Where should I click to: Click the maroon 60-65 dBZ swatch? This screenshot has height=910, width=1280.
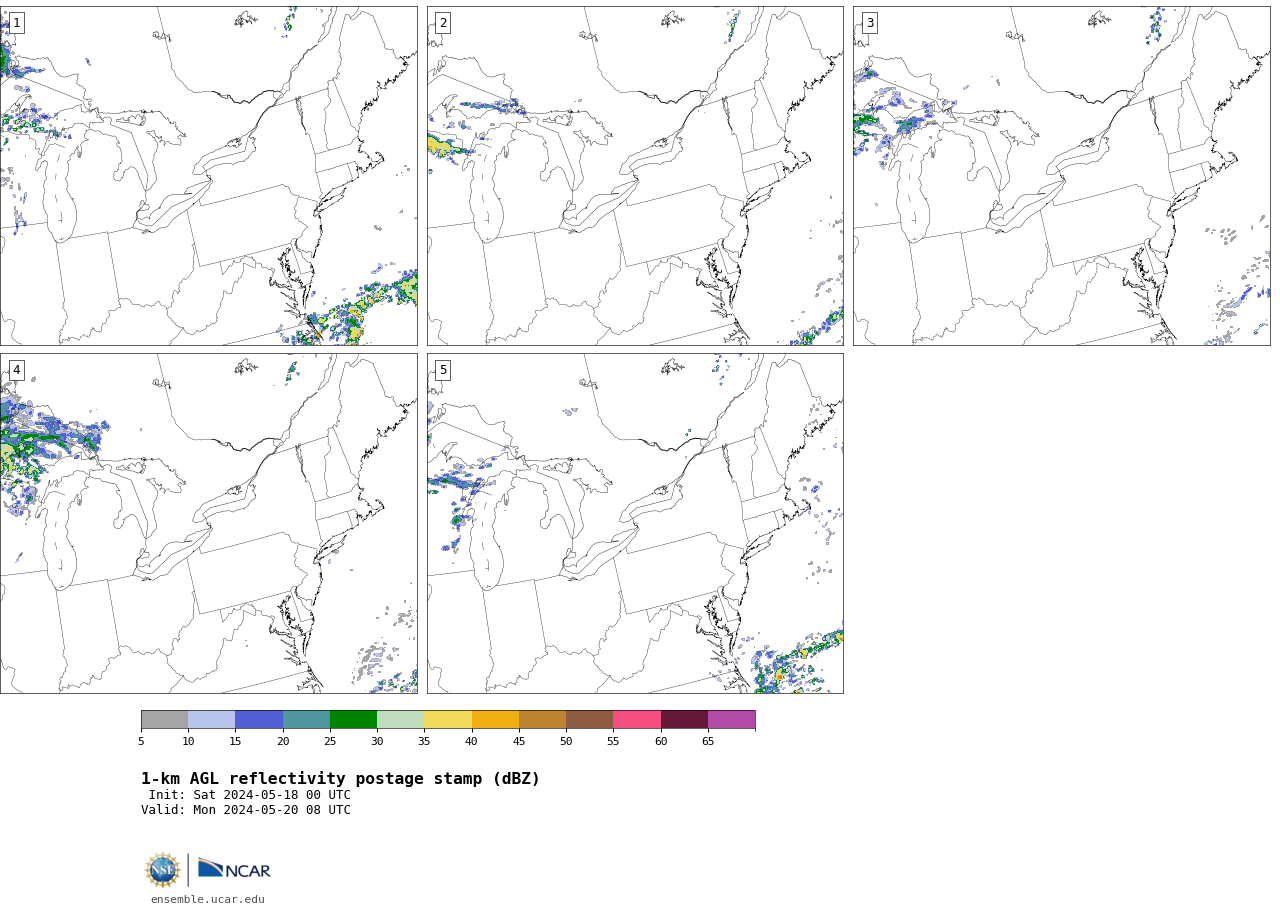coord(684,720)
